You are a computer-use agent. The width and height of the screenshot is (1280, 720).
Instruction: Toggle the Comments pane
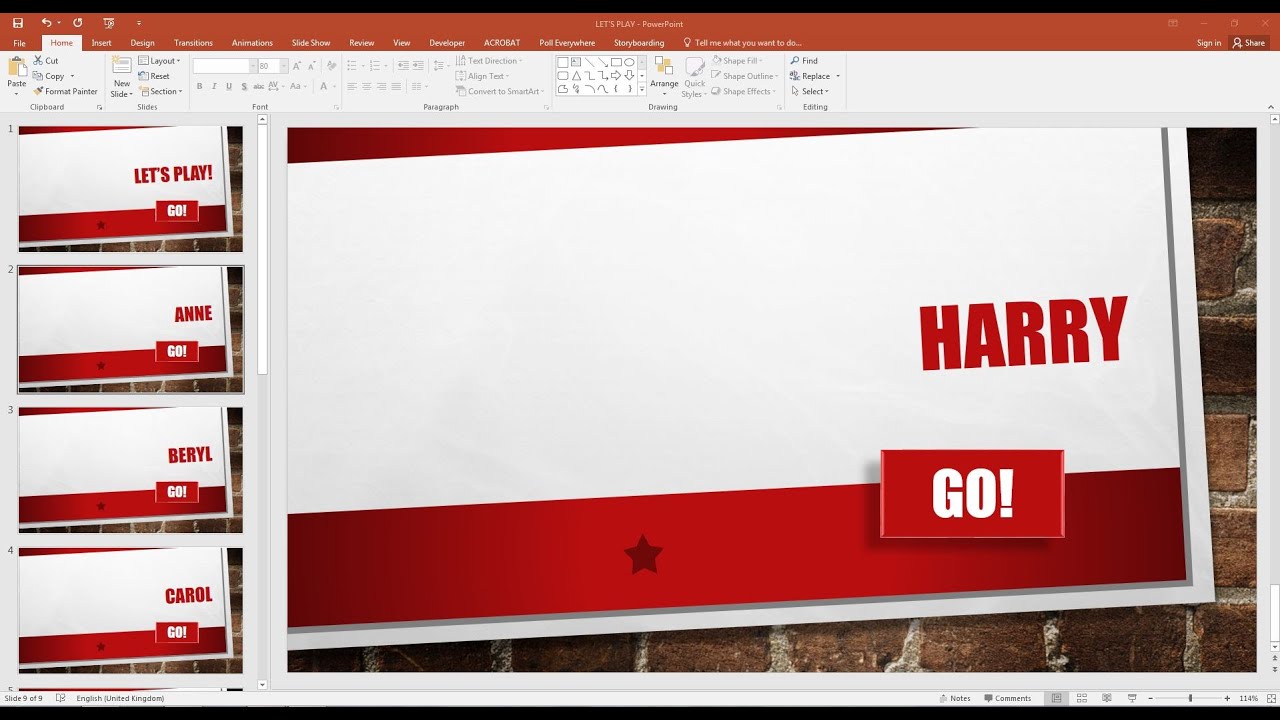point(1007,698)
